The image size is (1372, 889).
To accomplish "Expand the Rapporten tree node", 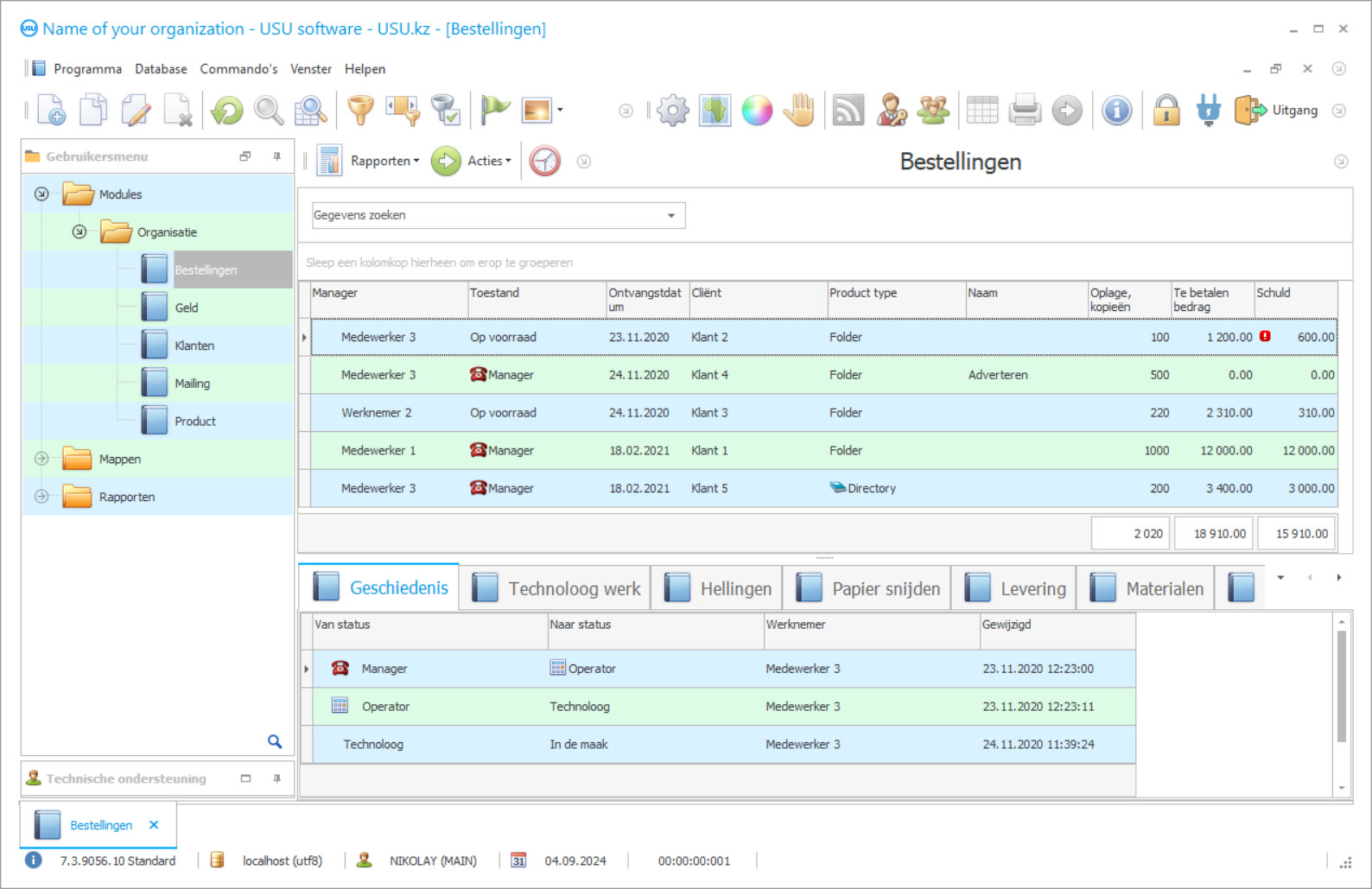I will click(41, 497).
